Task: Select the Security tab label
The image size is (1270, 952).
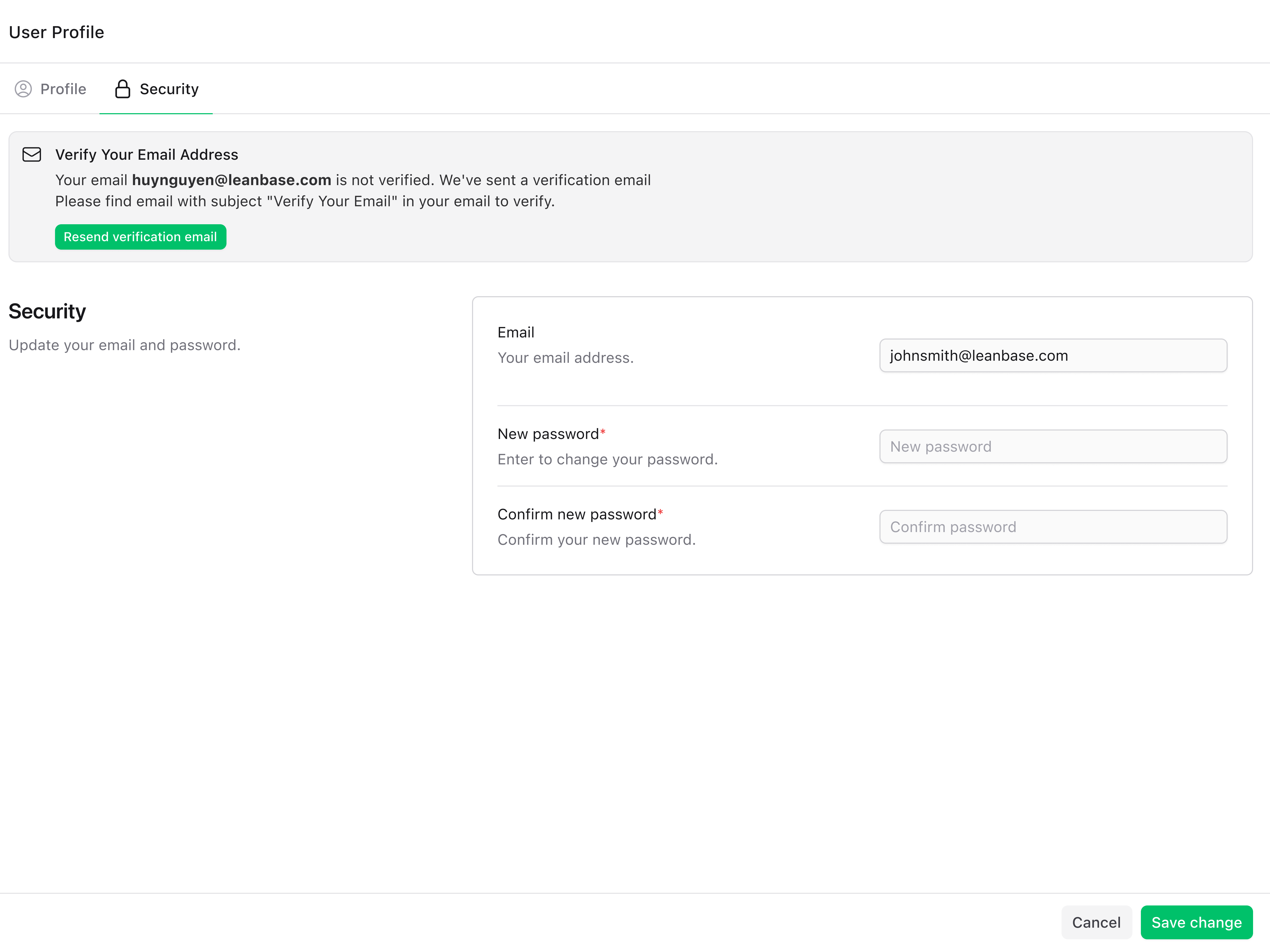Action: tap(169, 89)
